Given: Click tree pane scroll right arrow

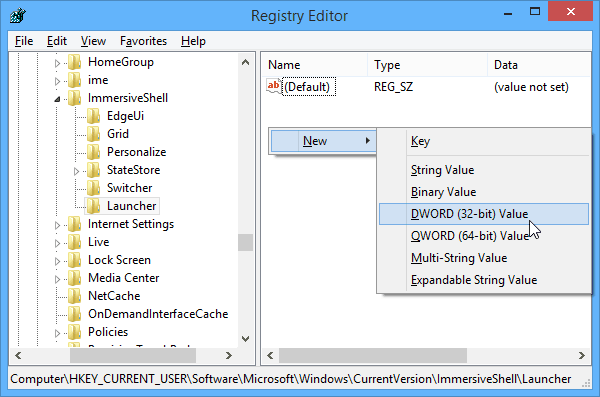Looking at the screenshot, I should (229, 356).
